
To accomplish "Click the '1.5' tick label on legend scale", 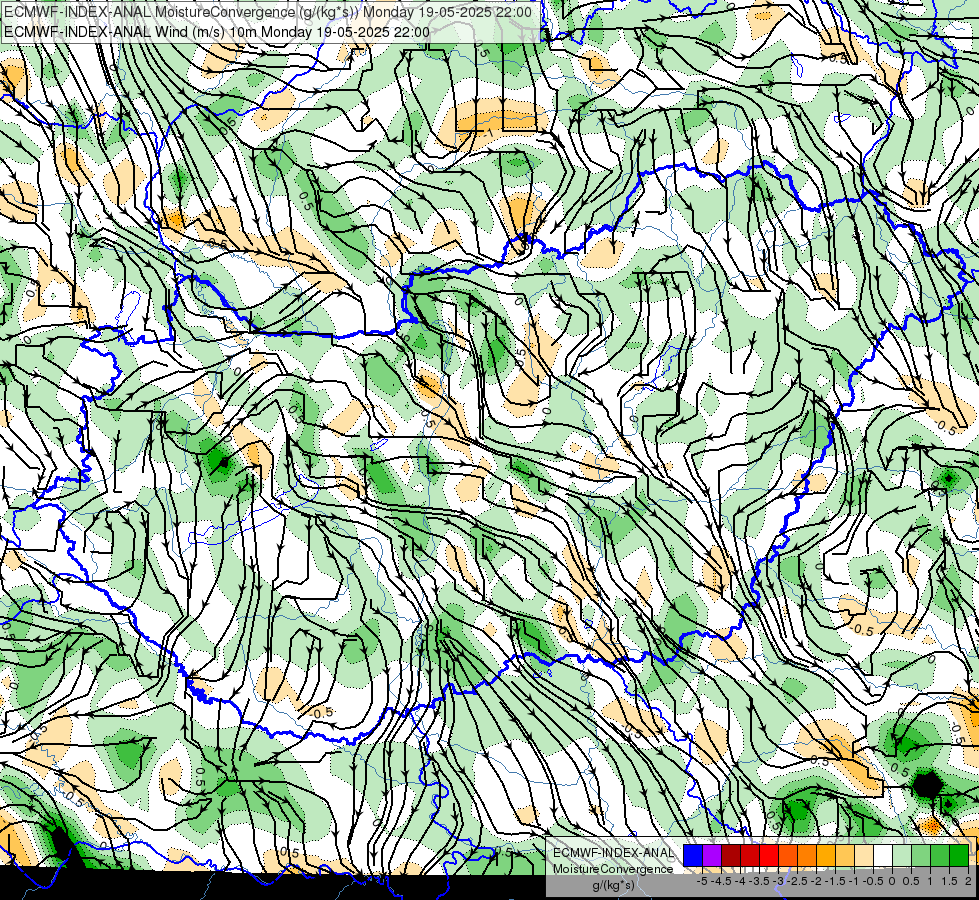I will [949, 881].
